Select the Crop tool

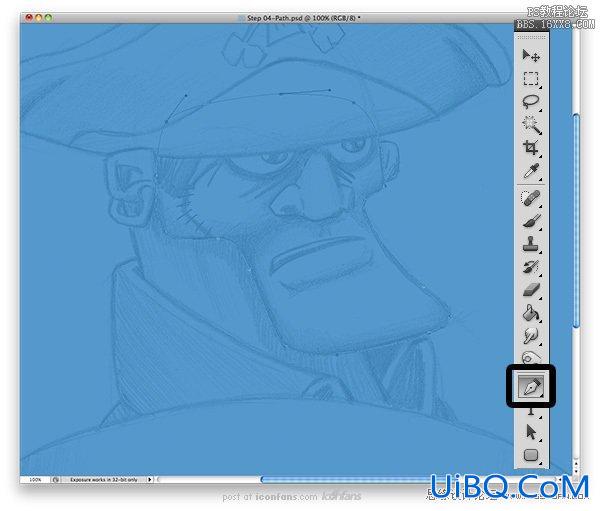(531, 148)
